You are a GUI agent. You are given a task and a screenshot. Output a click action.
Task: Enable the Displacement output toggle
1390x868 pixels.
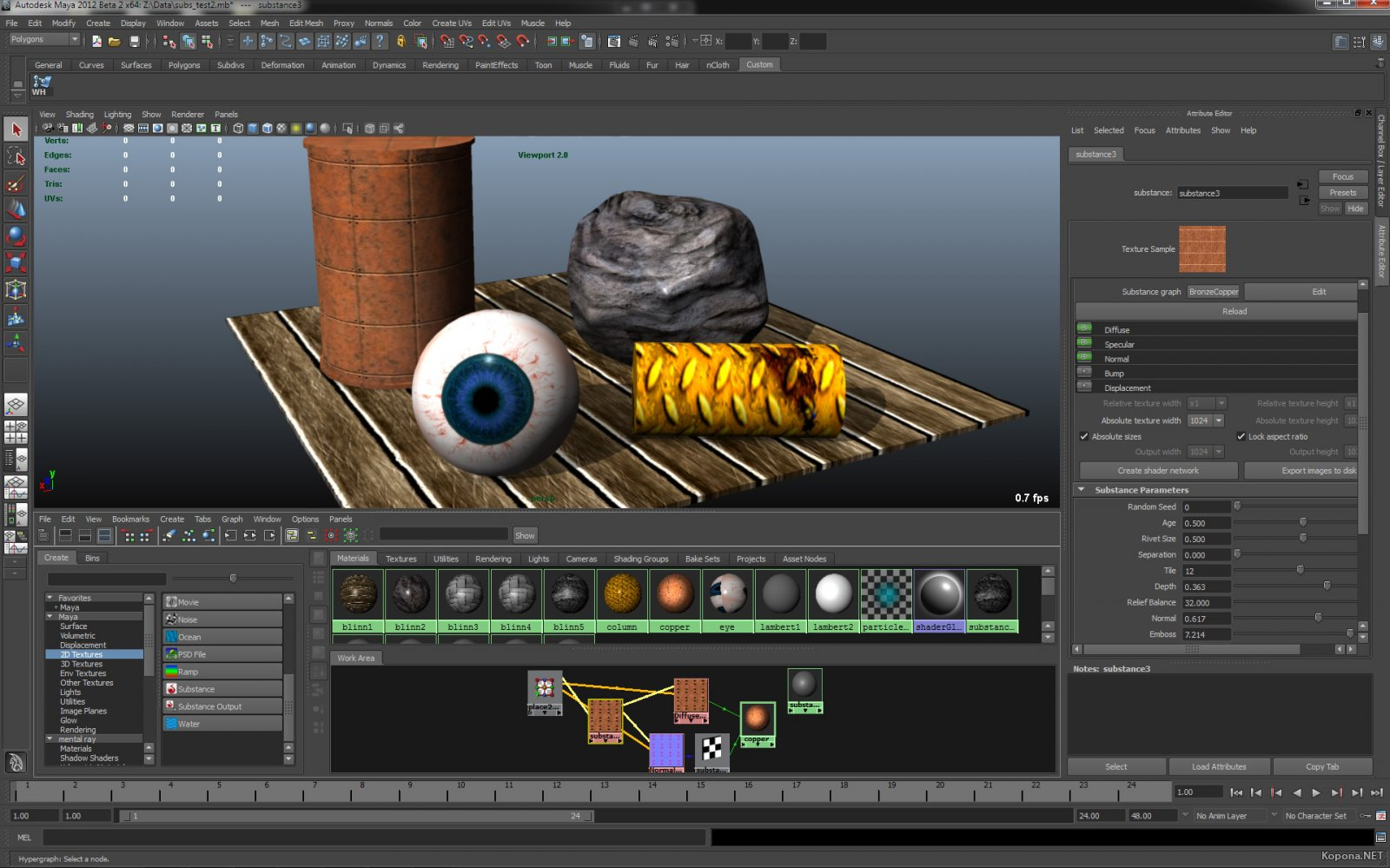[x=1084, y=387]
